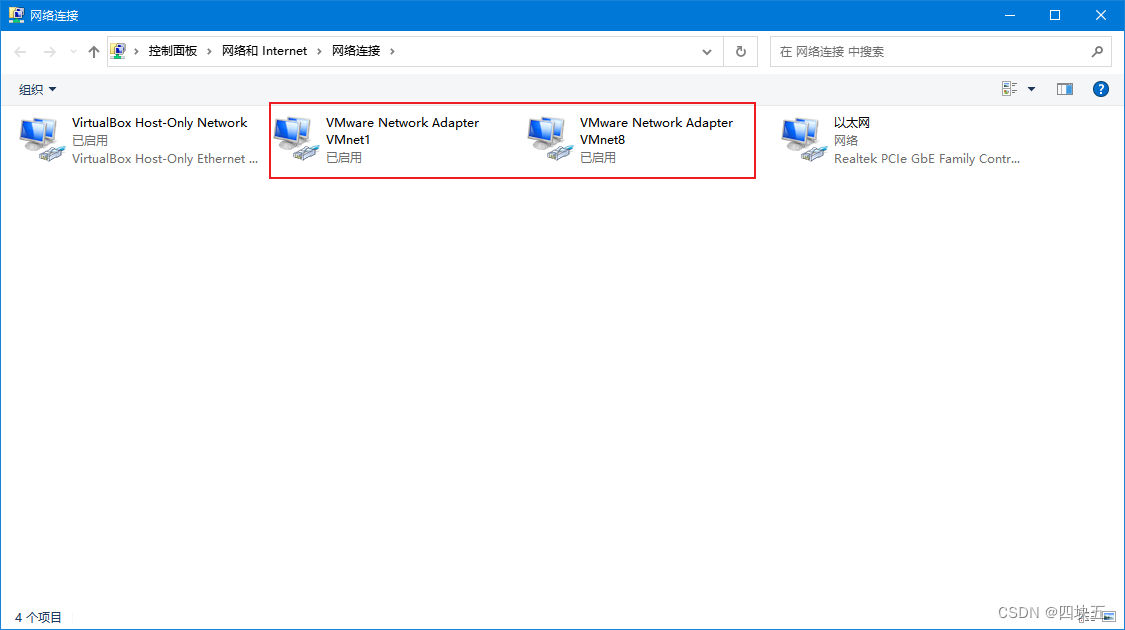Screen dimensions: 1125x630
Task: Change the view layout icon
Action: [x=1009, y=89]
